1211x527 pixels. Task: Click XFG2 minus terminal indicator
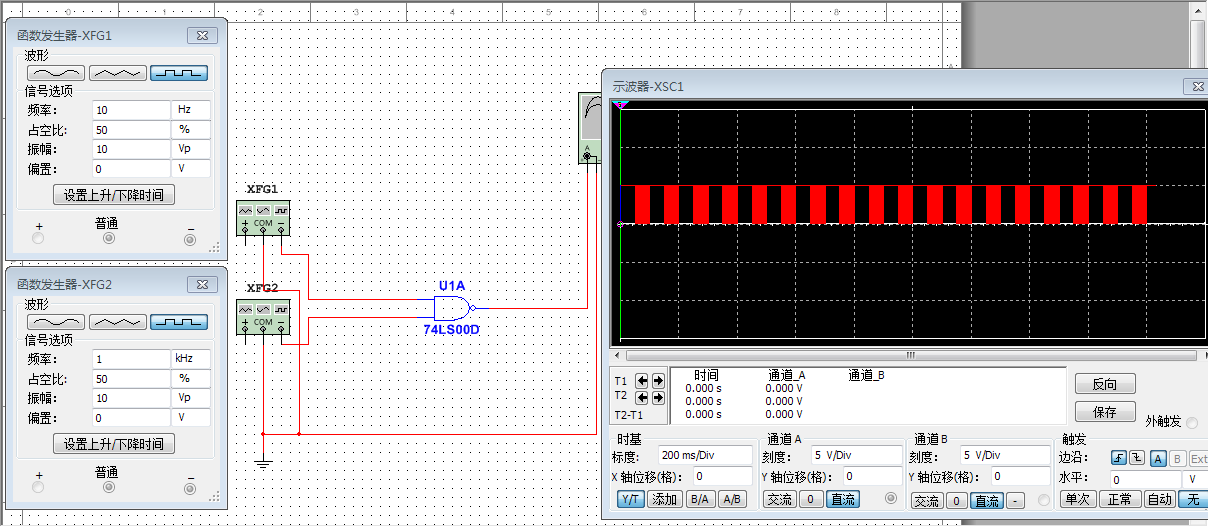pos(189,488)
